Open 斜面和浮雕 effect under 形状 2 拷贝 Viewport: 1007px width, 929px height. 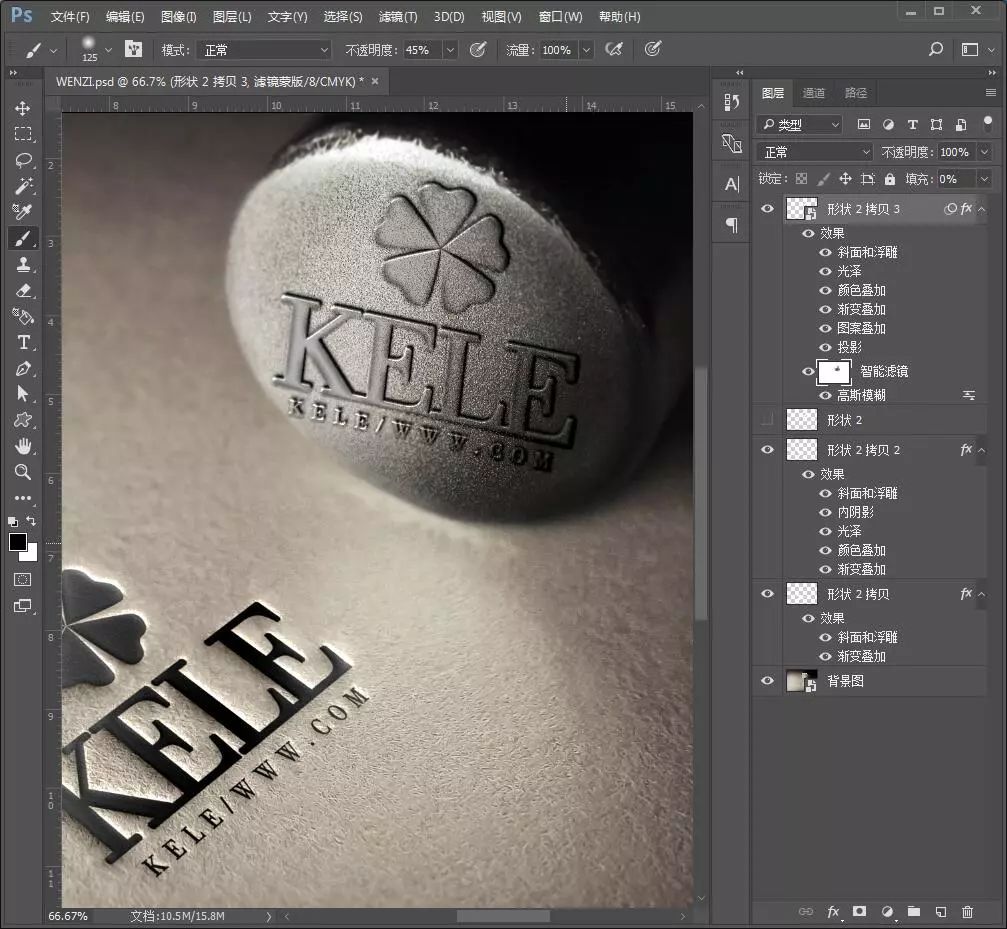(867, 637)
